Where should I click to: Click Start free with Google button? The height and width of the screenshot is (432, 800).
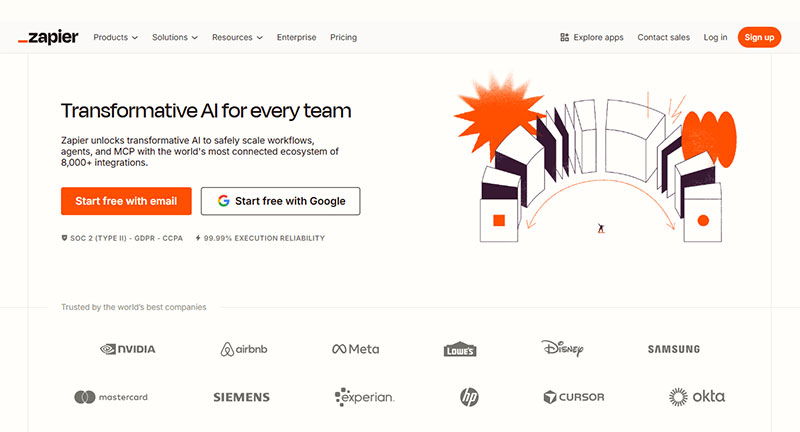pyautogui.click(x=281, y=201)
